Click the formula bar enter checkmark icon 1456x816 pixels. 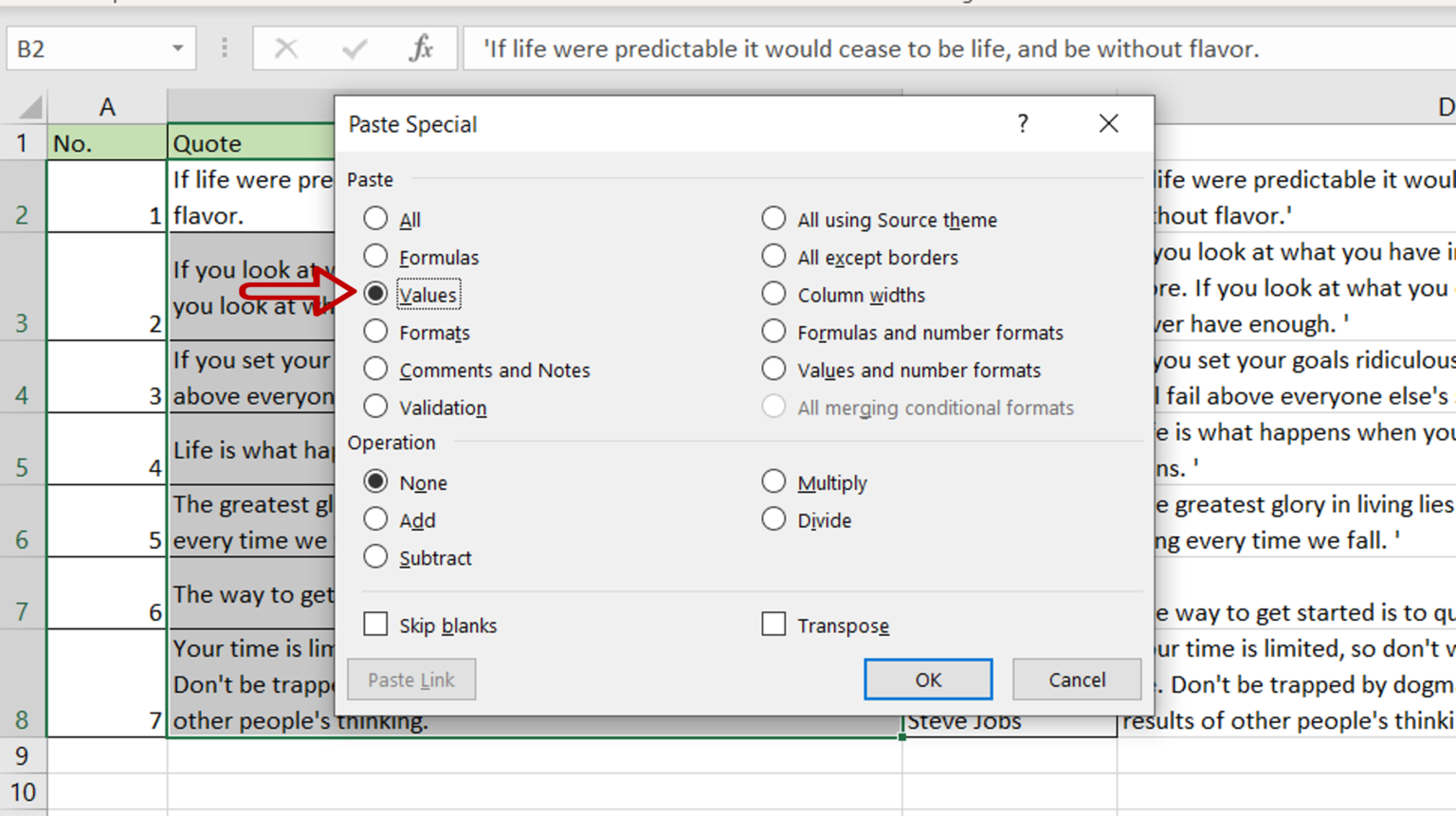click(355, 48)
